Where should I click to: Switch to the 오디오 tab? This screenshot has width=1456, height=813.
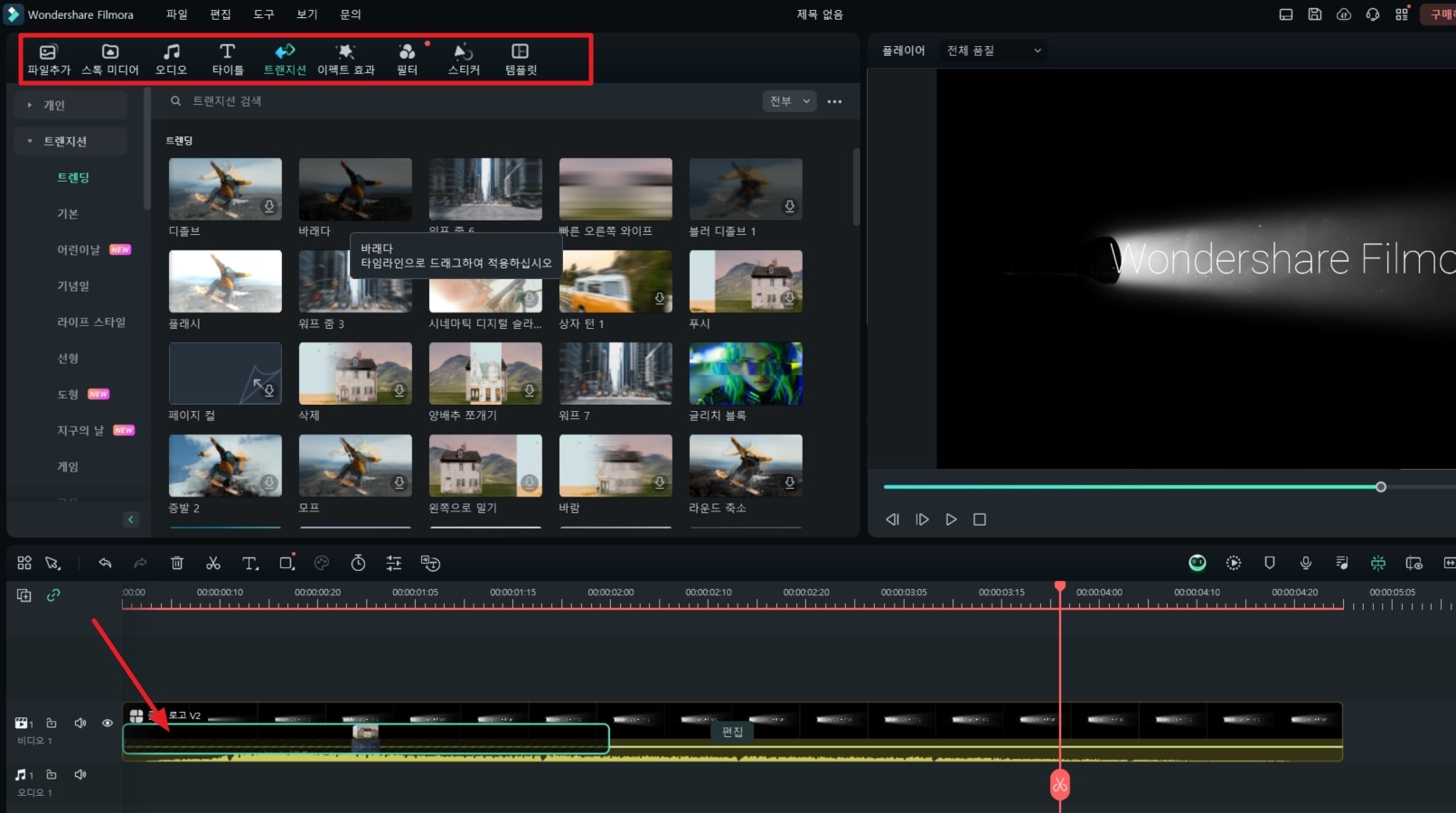(171, 60)
